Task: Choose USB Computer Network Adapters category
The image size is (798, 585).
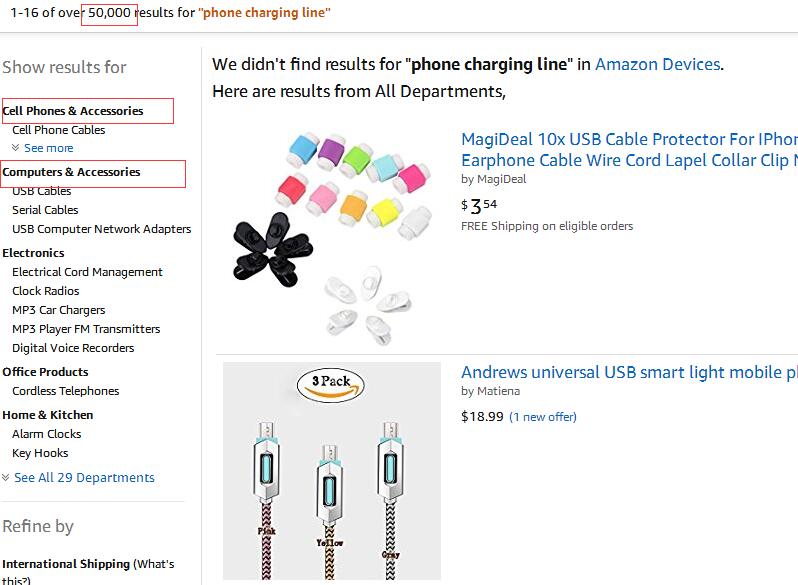Action: (101, 229)
